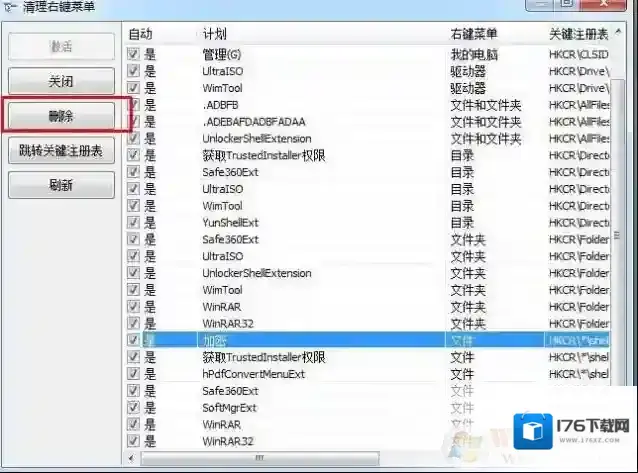Screen dimensions: 638x473
Task: Sort by the 计划 column header
Action: click(214, 34)
